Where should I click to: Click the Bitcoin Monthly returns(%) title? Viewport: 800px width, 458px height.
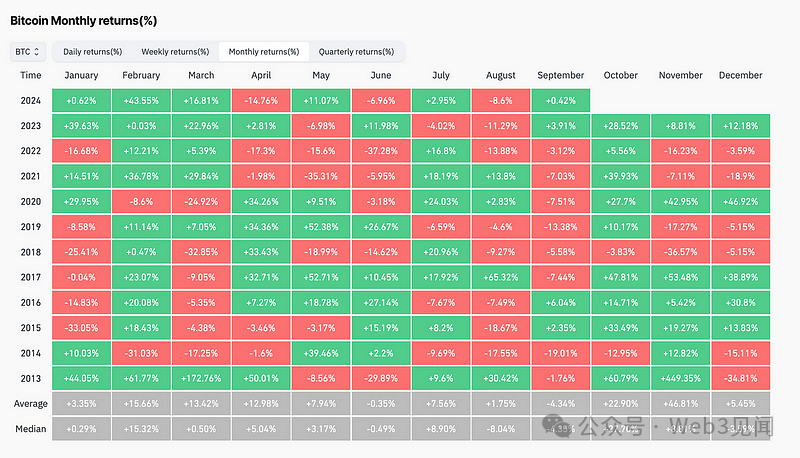[84, 21]
